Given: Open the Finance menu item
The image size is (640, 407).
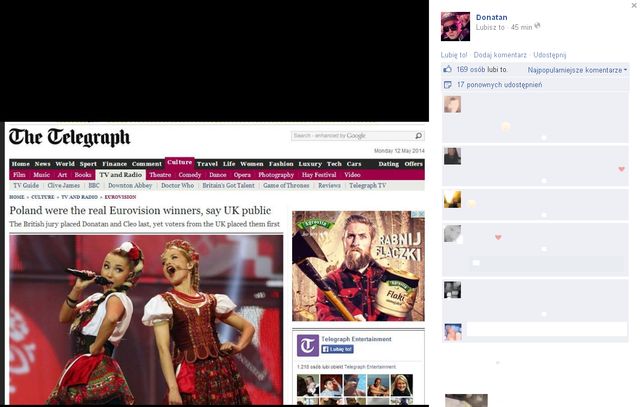Looking at the screenshot, I should click(114, 164).
